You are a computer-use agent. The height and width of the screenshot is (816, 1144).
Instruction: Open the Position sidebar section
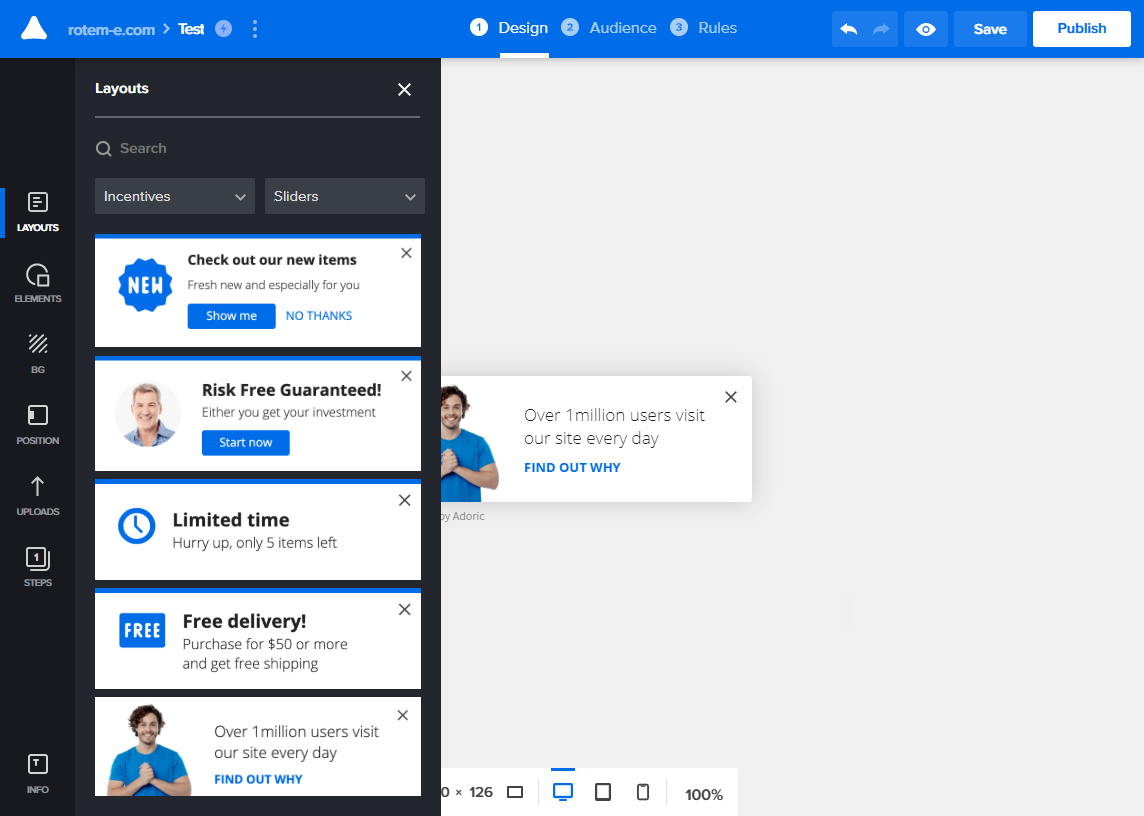click(38, 425)
